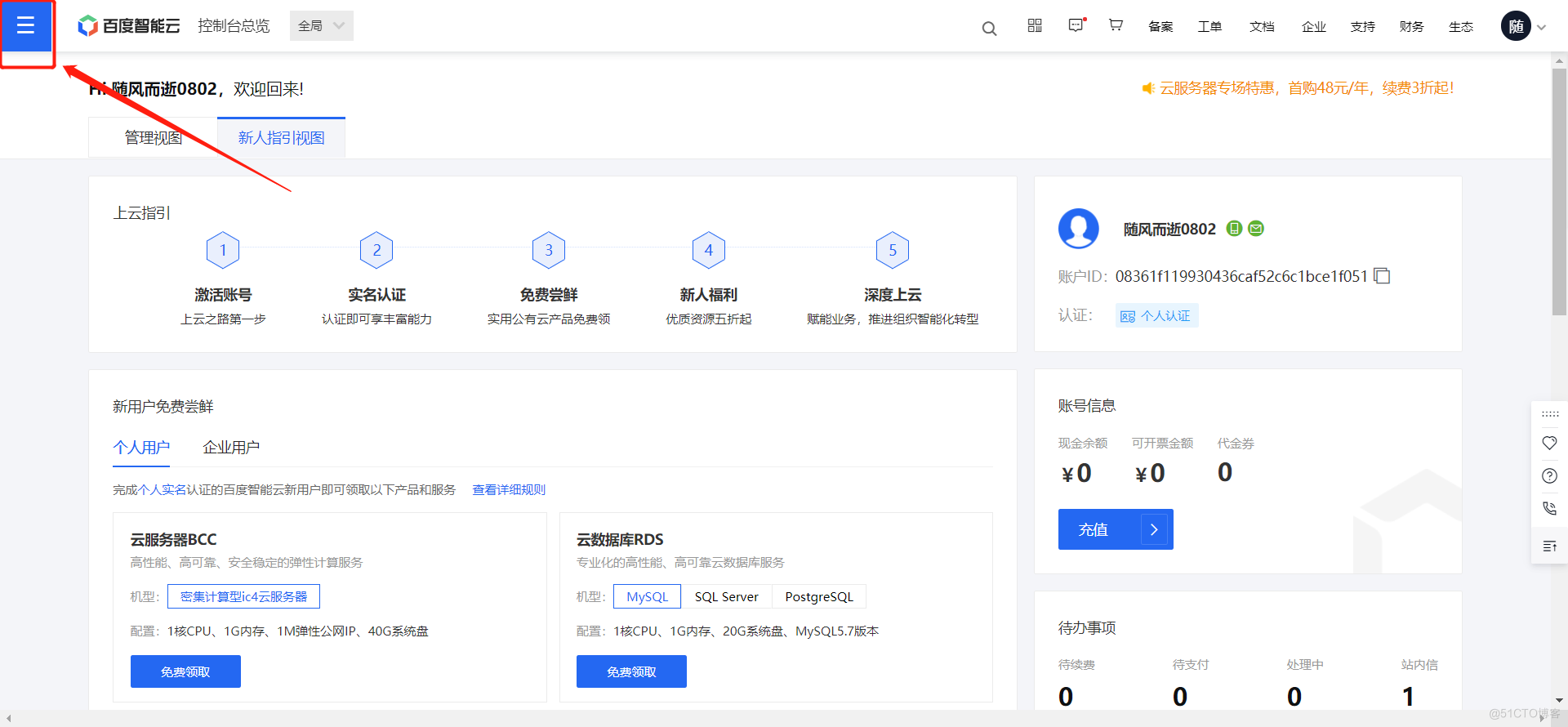1568x727 pixels.
Task: Click the user avatar 随
Action: (x=1516, y=26)
